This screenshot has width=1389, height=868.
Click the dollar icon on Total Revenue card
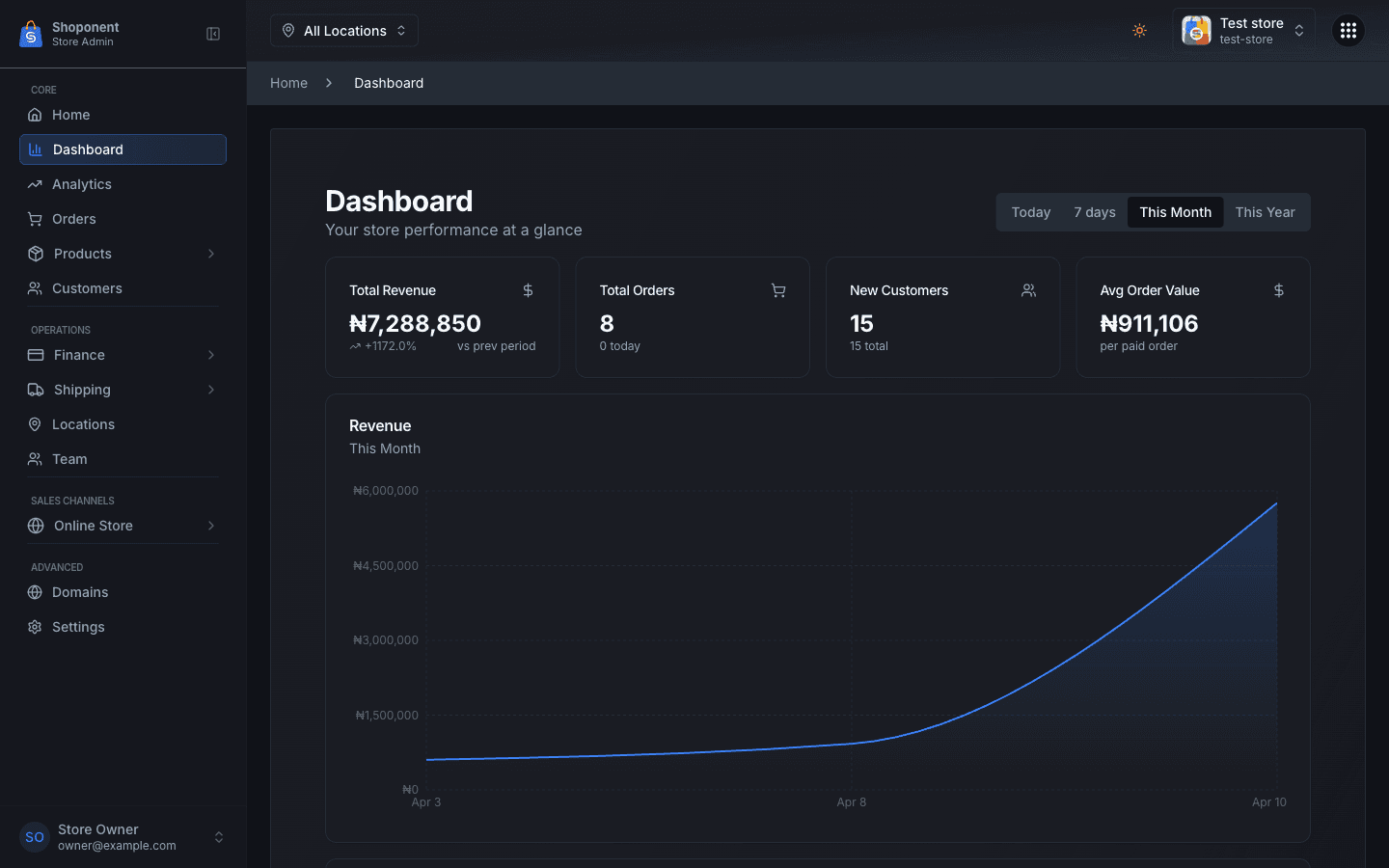pyautogui.click(x=528, y=290)
